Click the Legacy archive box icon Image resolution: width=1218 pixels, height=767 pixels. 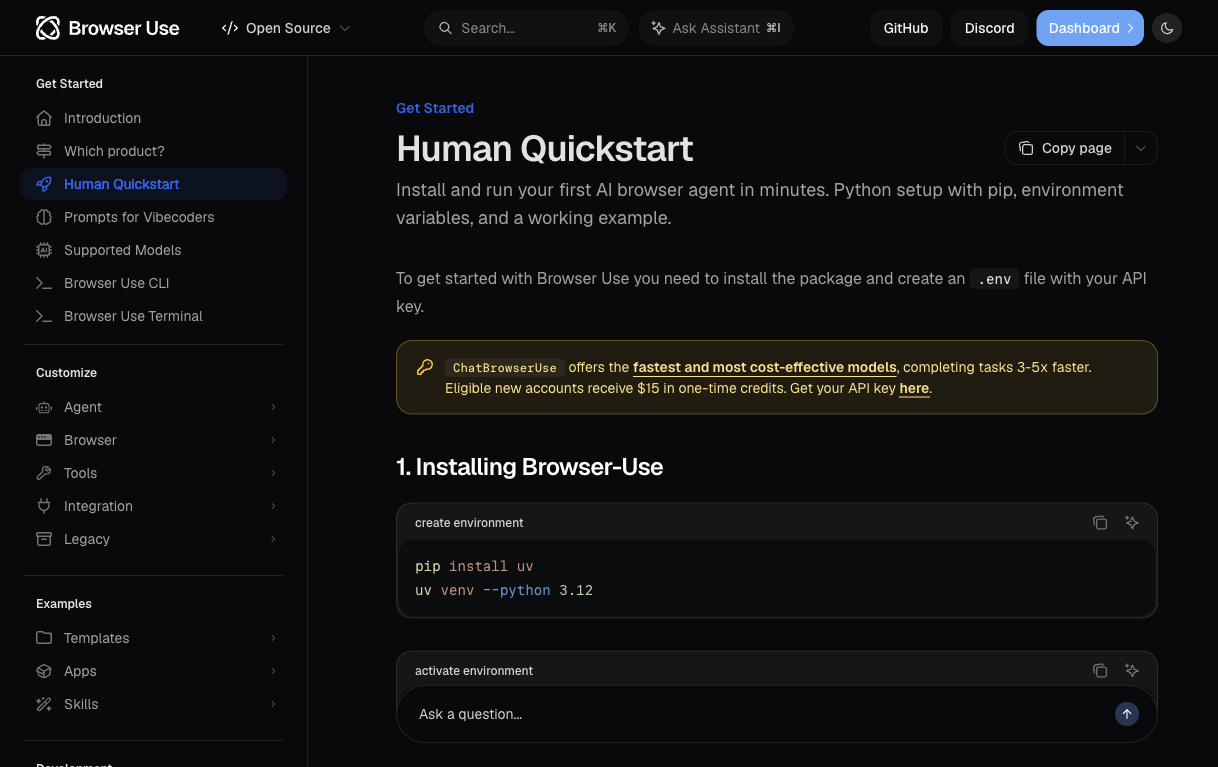pos(44,539)
